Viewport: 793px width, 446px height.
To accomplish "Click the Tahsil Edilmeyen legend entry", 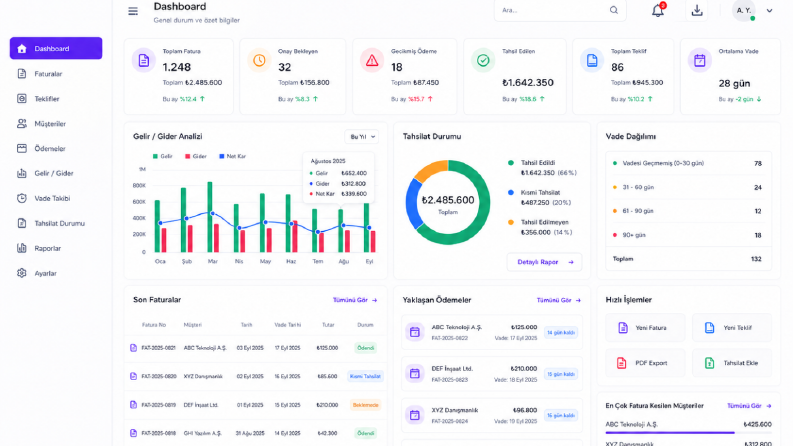I will coord(540,227).
